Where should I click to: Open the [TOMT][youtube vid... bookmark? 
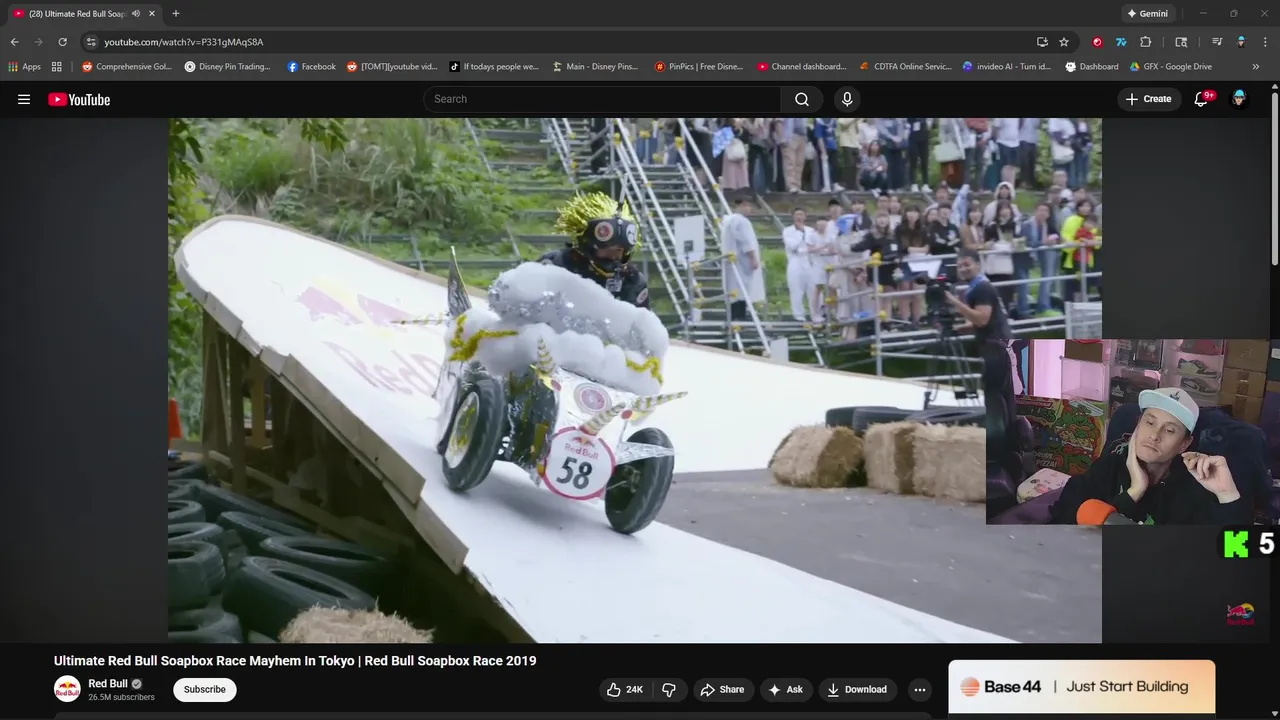(392, 67)
